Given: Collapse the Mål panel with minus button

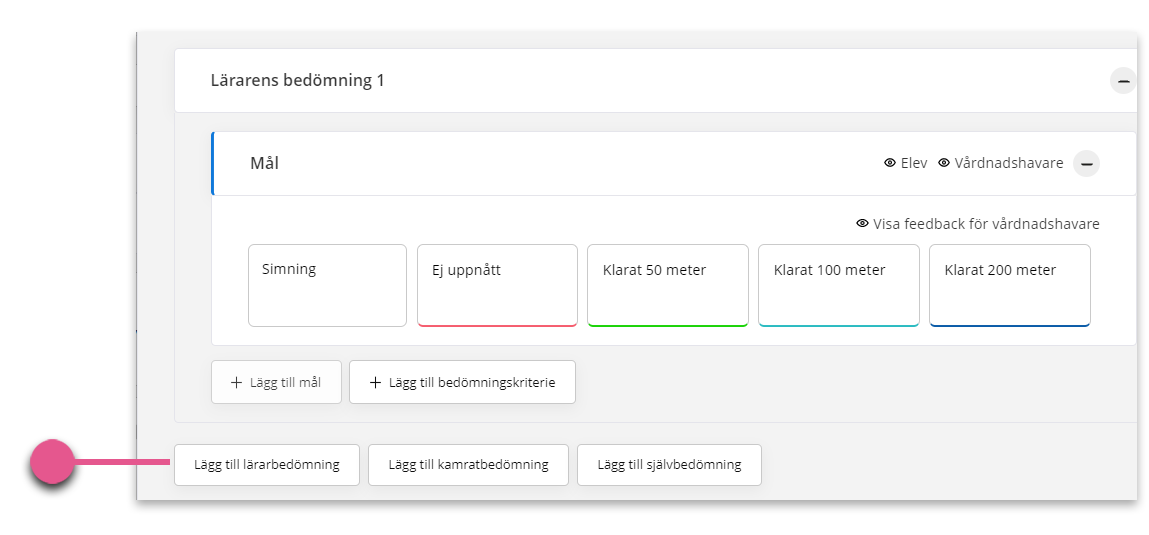Looking at the screenshot, I should pyautogui.click(x=1087, y=163).
